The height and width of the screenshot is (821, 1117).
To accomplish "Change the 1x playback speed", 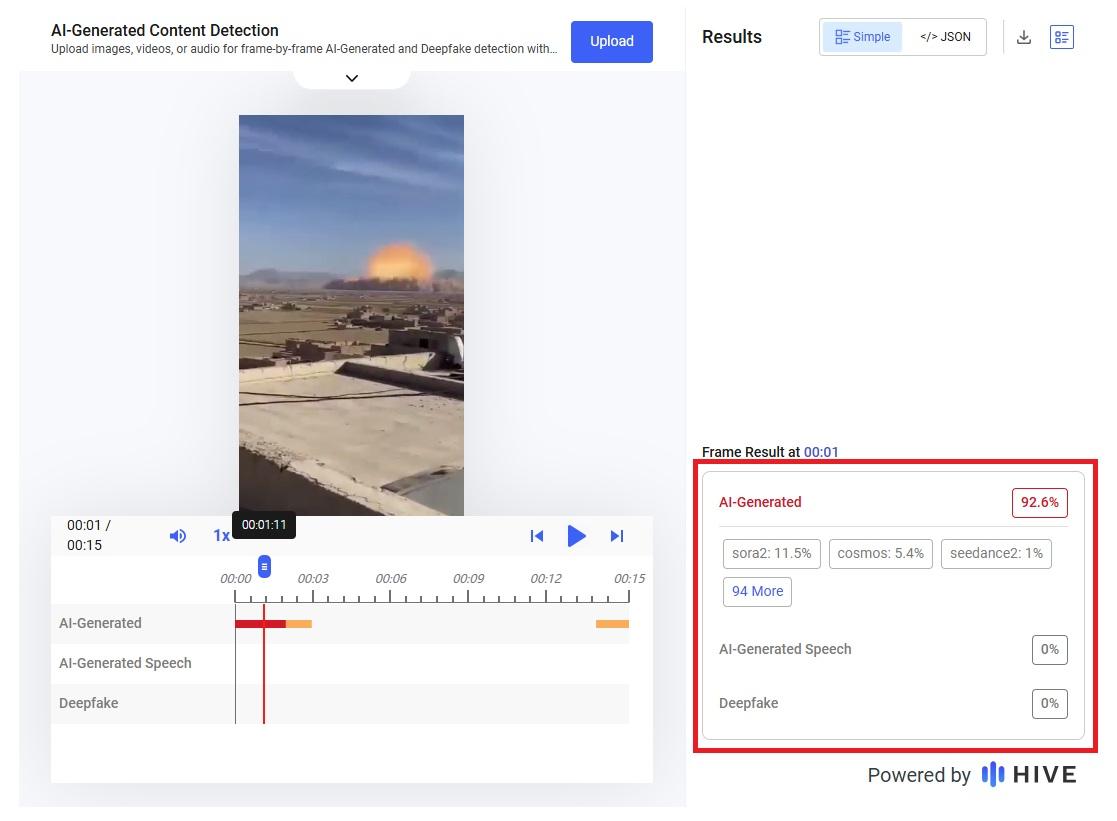I will (x=221, y=536).
